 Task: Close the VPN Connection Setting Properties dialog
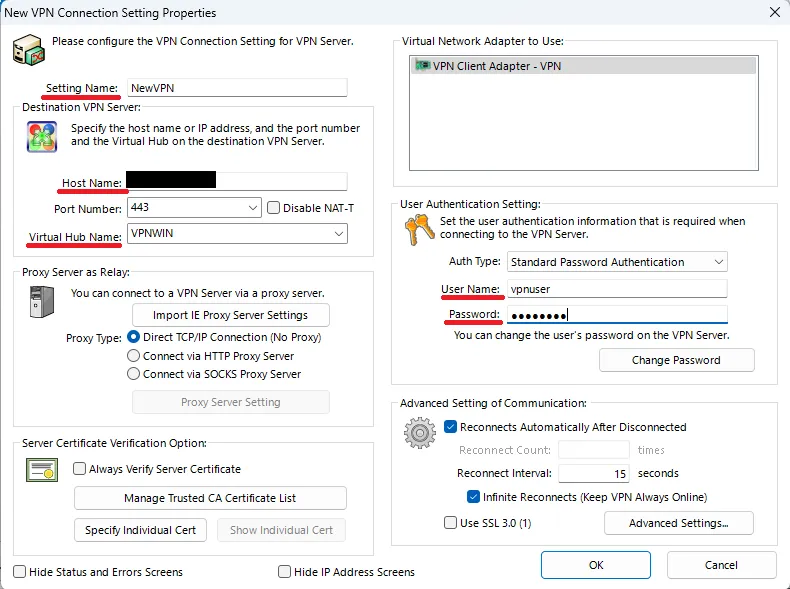775,12
